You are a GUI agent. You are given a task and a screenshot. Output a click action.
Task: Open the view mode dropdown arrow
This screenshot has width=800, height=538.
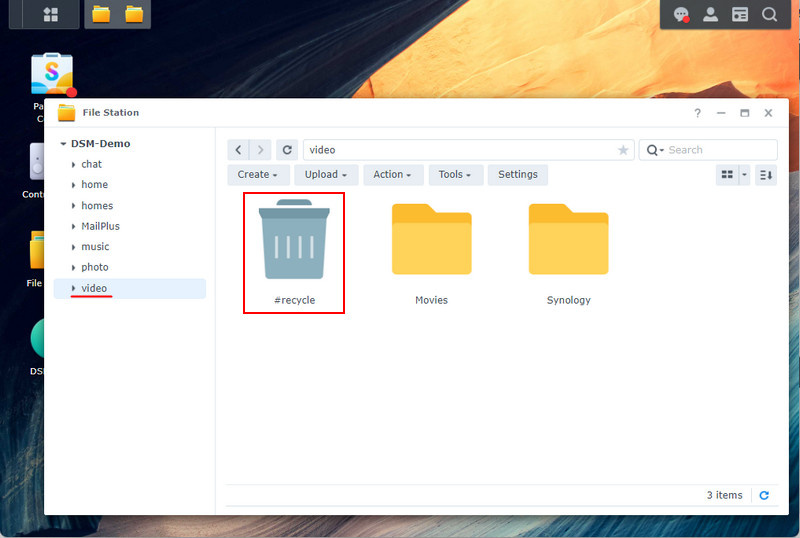coord(744,175)
